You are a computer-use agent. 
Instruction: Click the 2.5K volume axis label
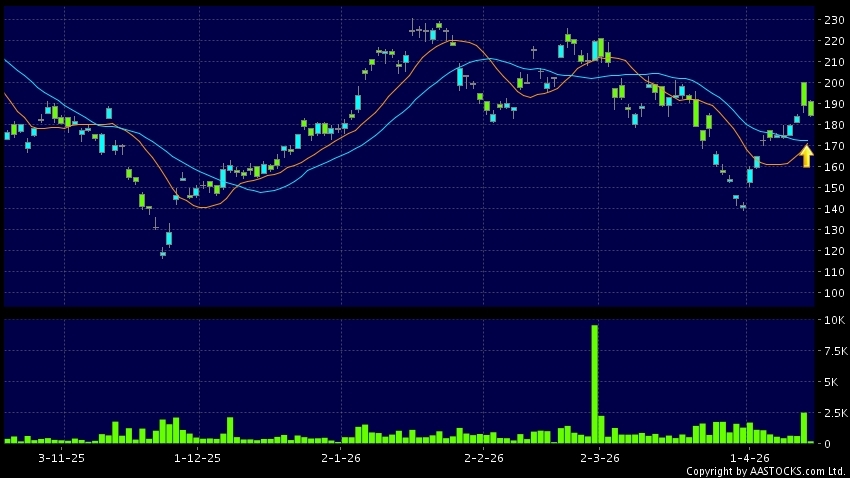834,412
